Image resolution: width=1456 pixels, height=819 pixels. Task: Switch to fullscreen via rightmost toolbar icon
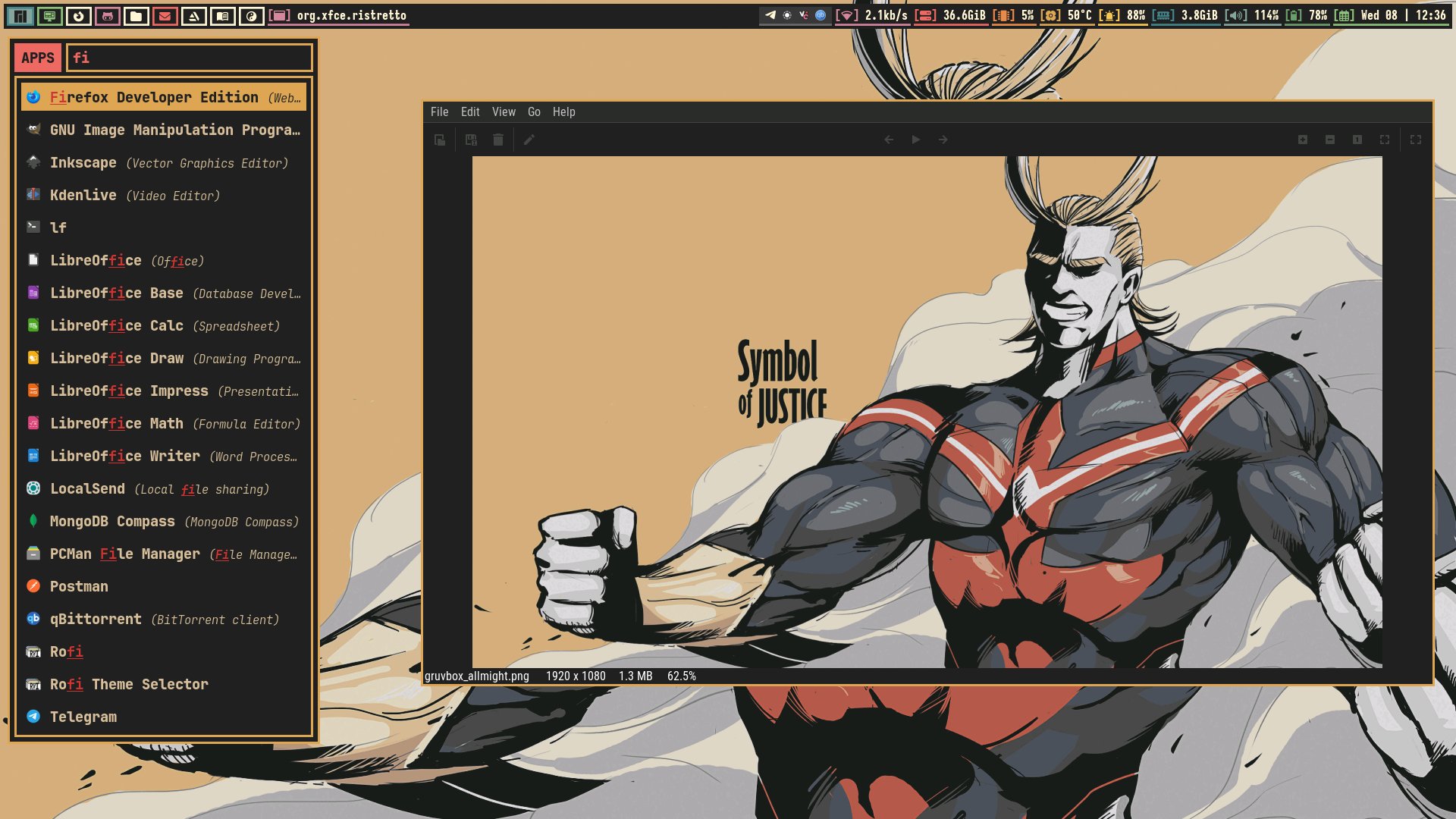(1416, 140)
